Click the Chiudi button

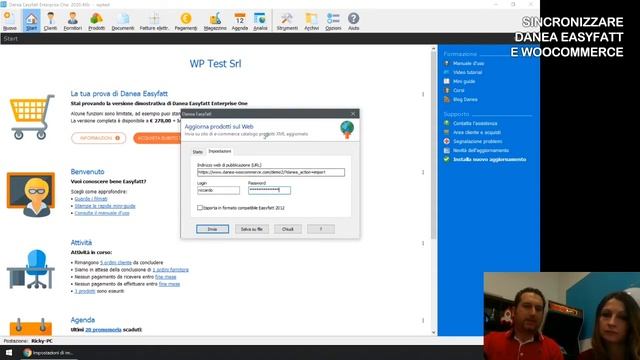[288, 229]
